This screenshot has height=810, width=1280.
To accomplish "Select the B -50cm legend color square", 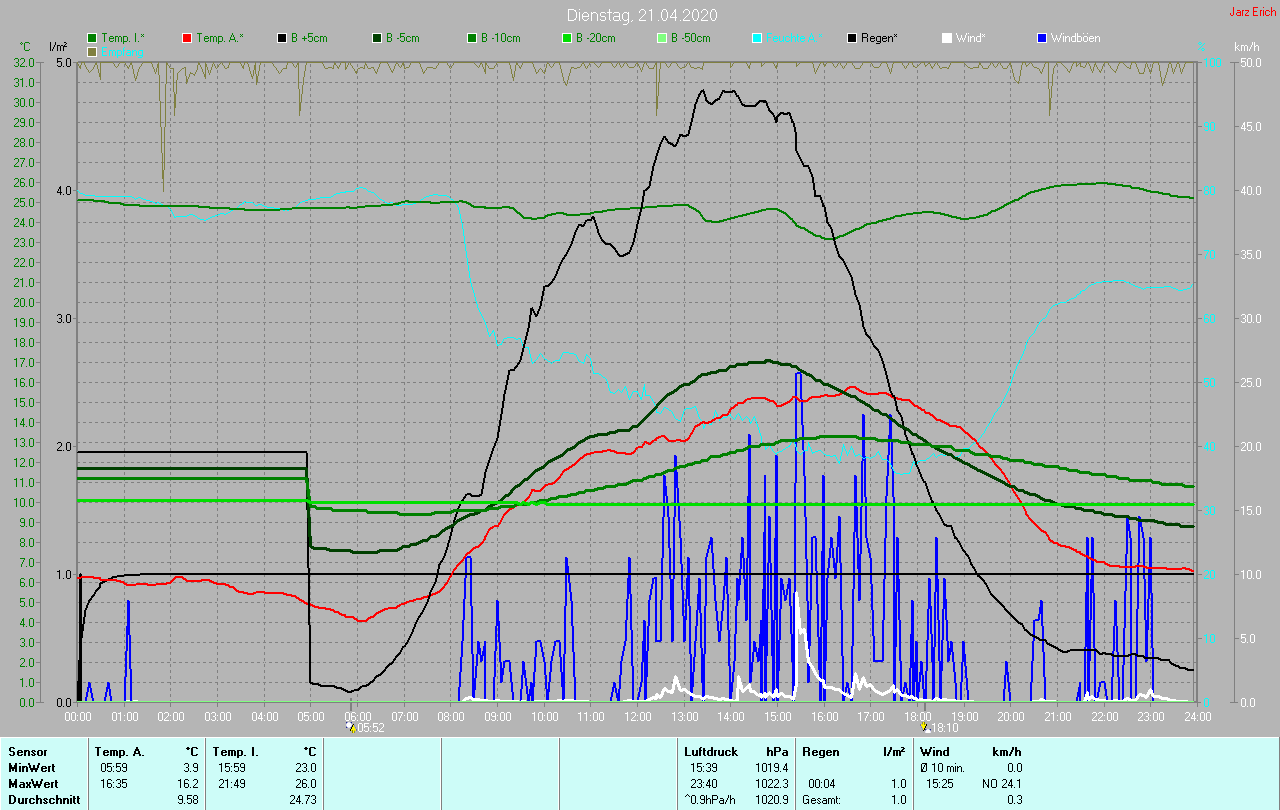I will coord(662,38).
